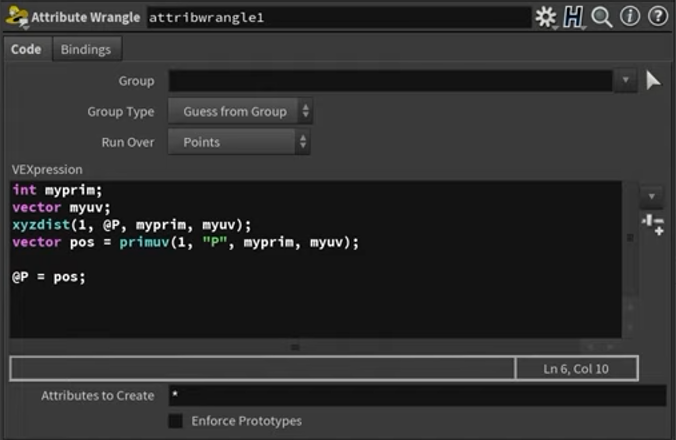
Task: Click the Group label
Action: pyautogui.click(x=136, y=81)
